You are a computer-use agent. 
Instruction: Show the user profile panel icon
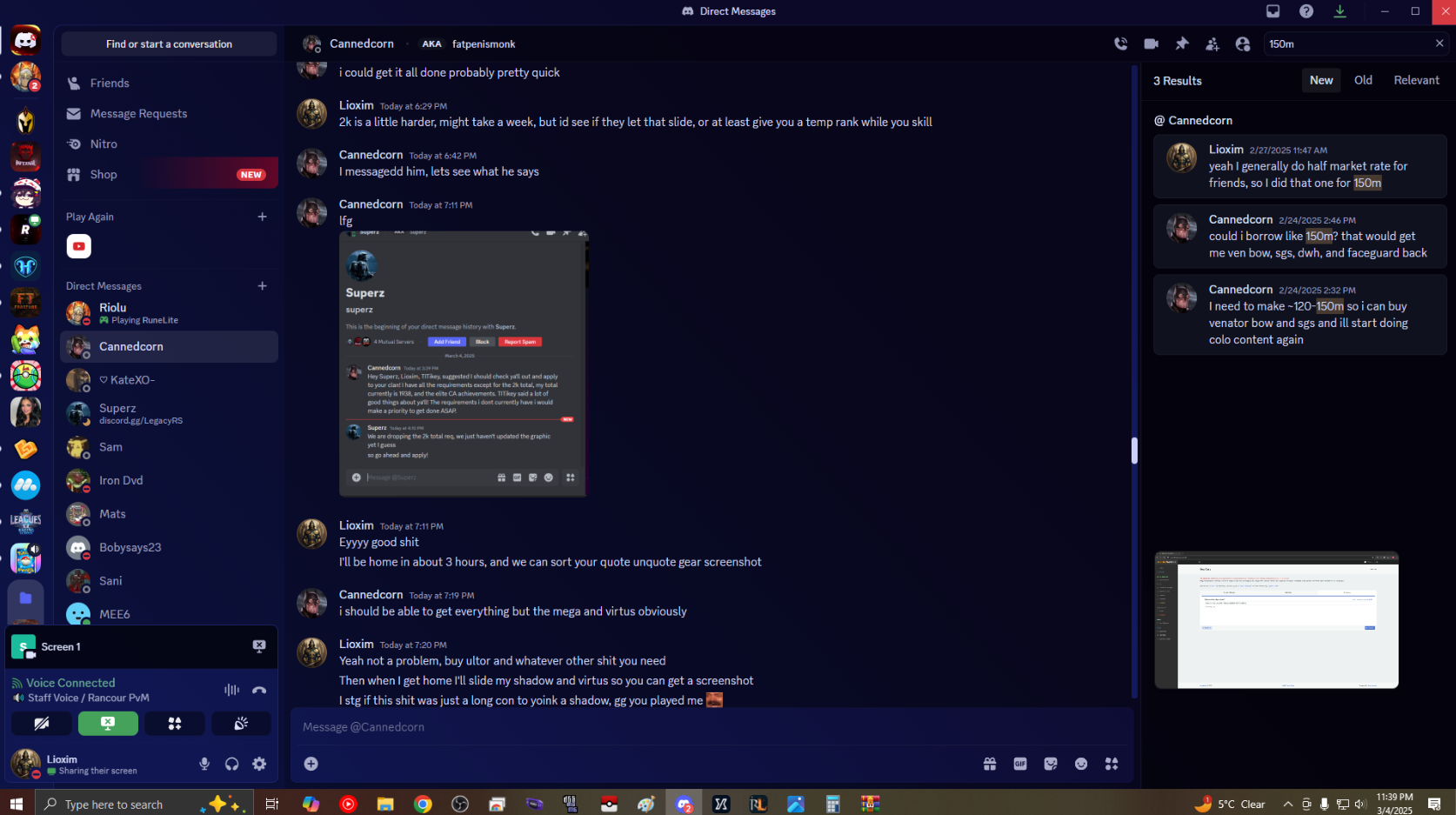coord(1243,43)
